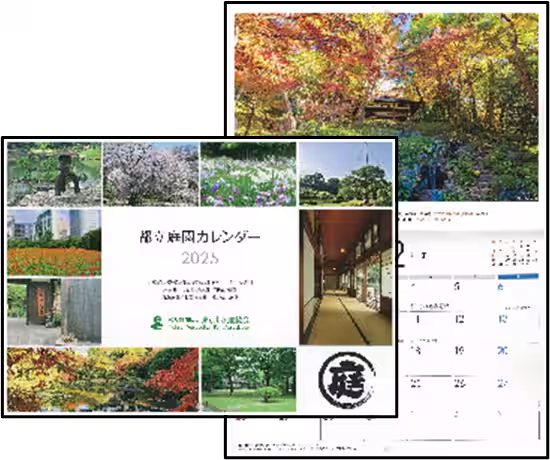This screenshot has width=550, height=460.
Task: Select blue date 20 on the calendar page
Action: 503,350
